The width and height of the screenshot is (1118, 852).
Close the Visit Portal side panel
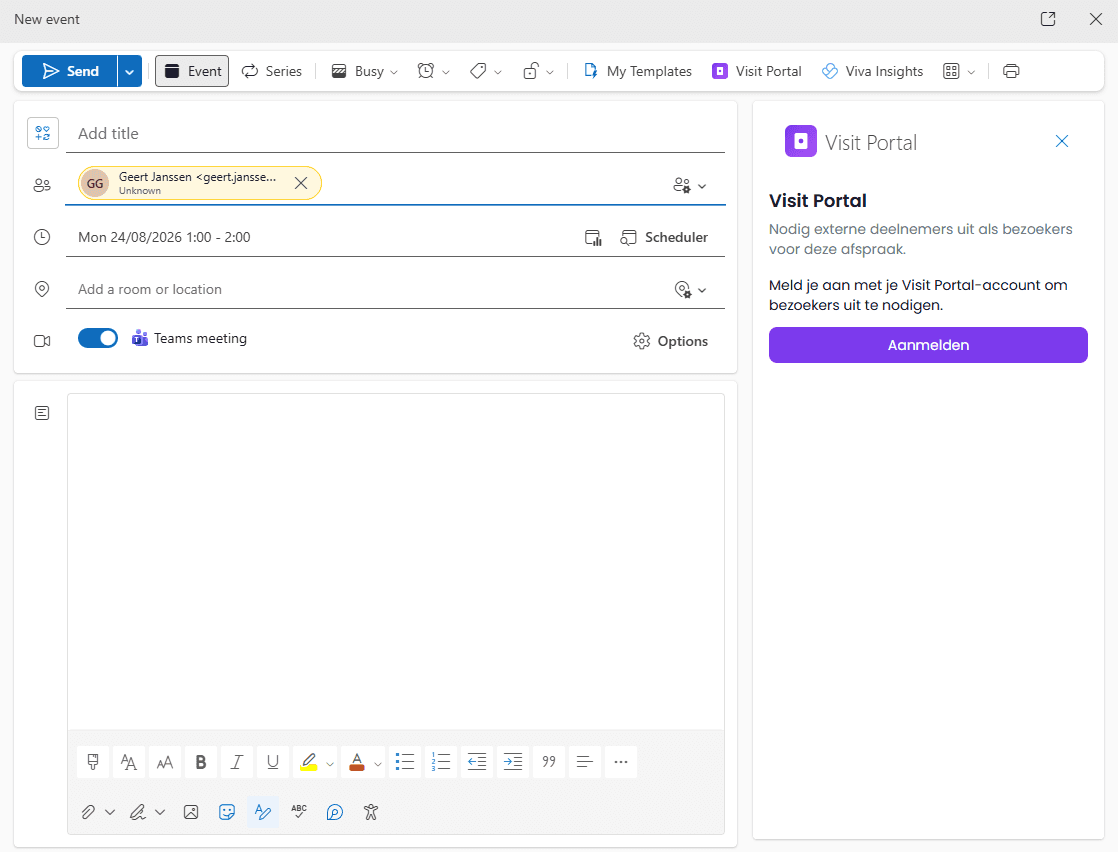click(1062, 141)
